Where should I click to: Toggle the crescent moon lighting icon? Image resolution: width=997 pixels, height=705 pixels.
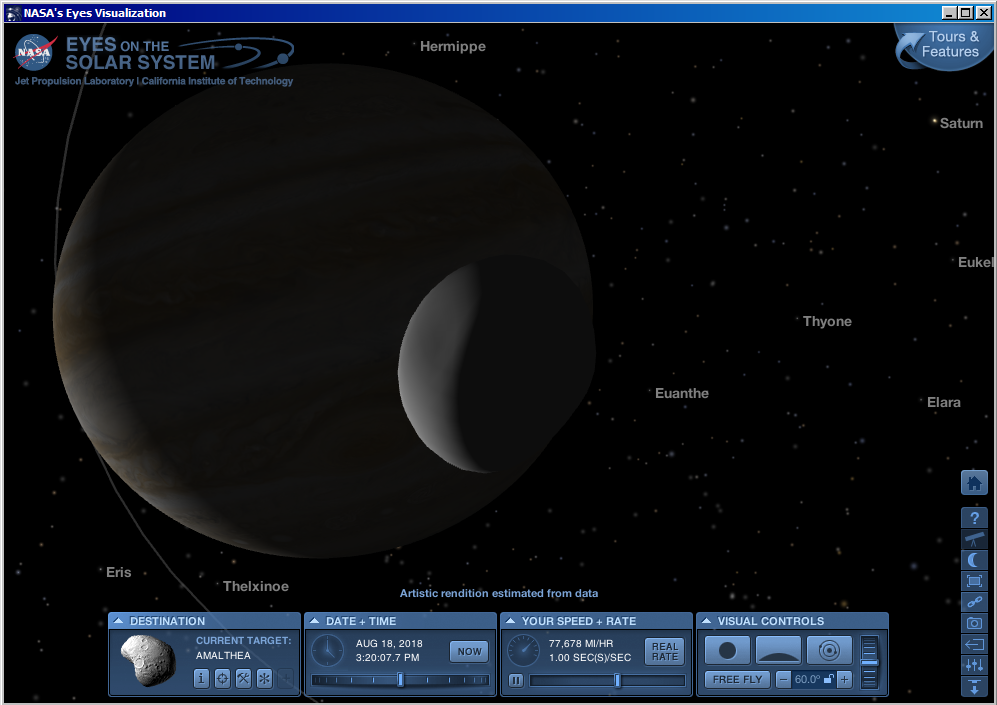tap(973, 560)
